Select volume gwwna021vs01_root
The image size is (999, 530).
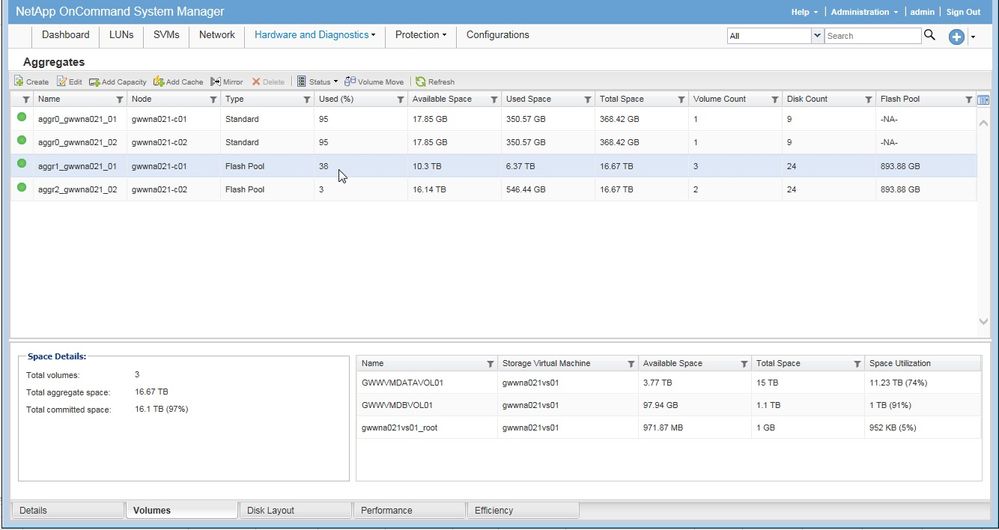[x=669, y=428]
